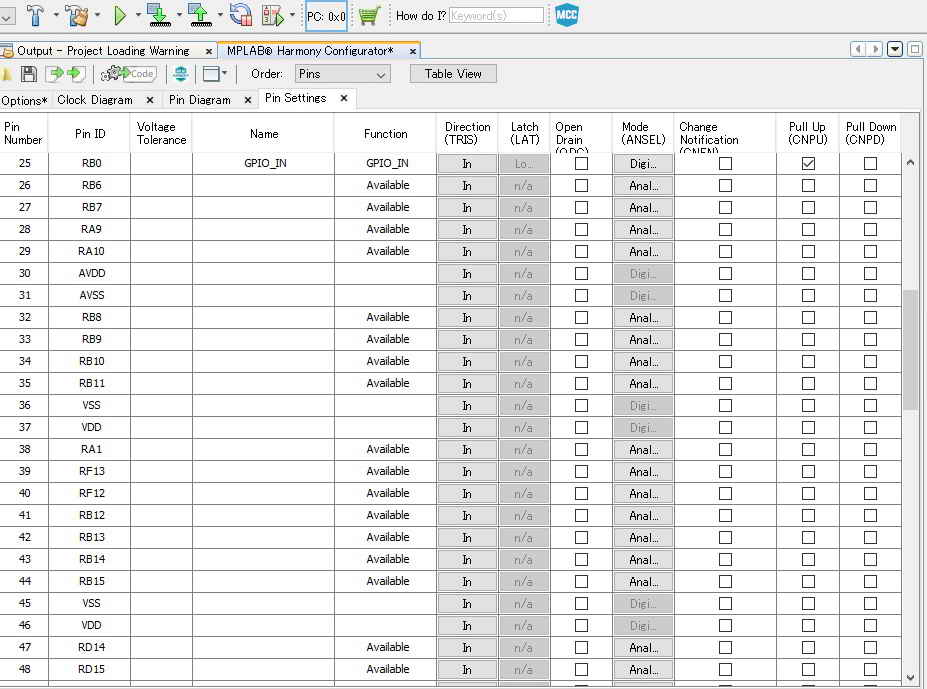Click the scroll documents left arrow
Image resolution: width=927 pixels, height=689 pixels.
[x=858, y=49]
